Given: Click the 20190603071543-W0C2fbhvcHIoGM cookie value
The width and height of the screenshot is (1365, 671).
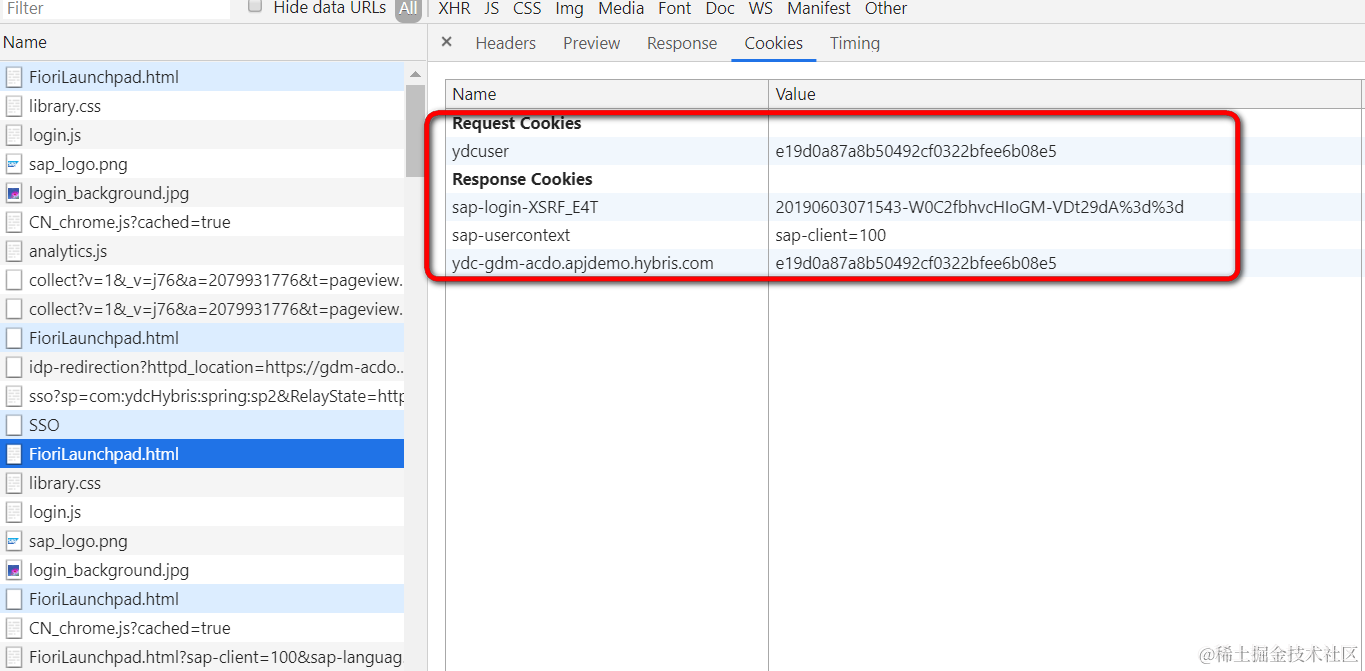Looking at the screenshot, I should click(979, 208).
